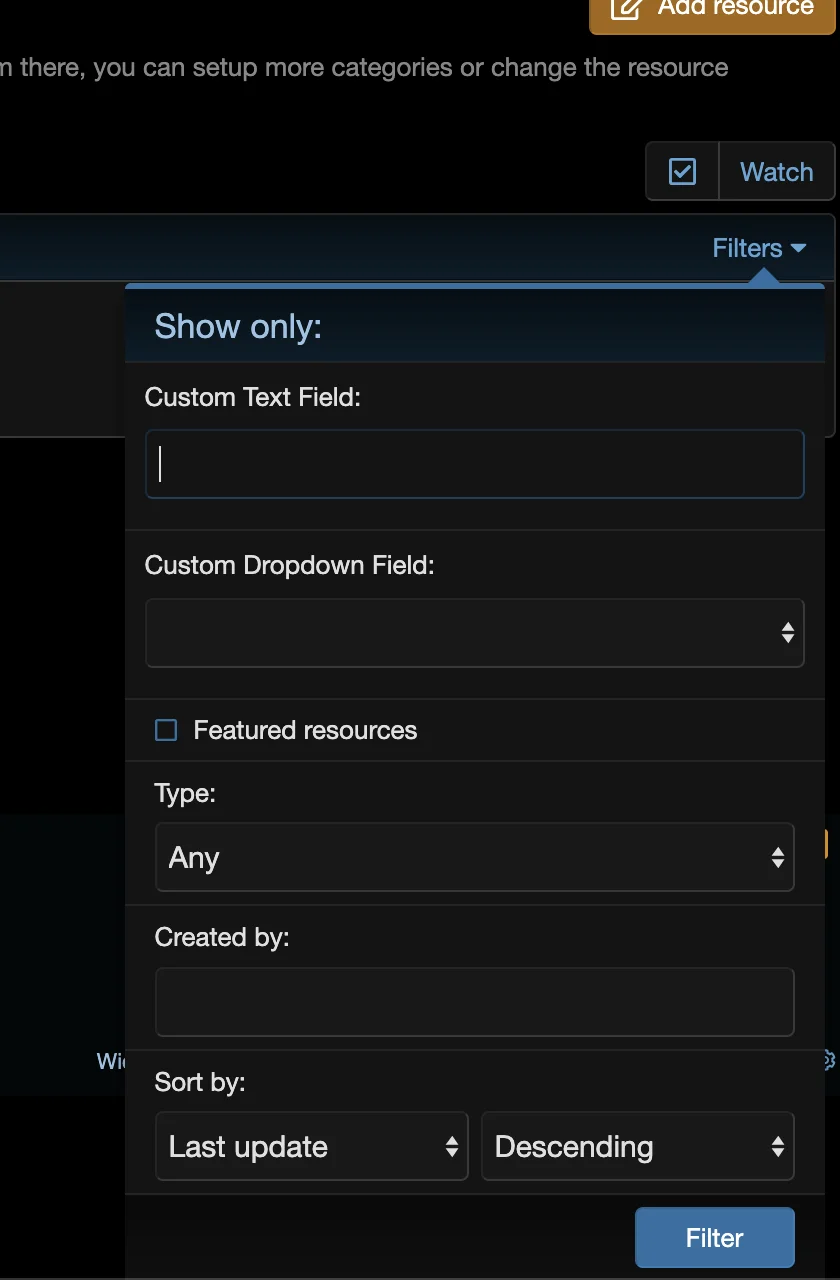Screen dimensions: 840x1280
Task: Click the Created by: label
Action: click(221, 937)
